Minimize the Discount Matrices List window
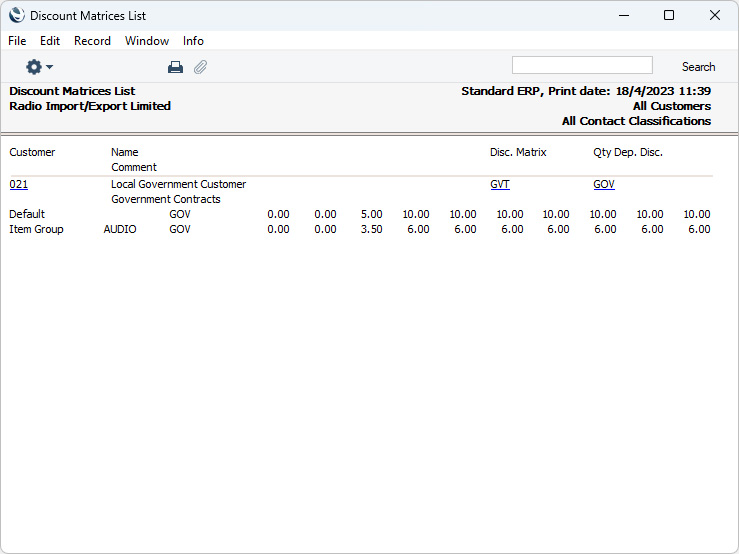The image size is (739, 554). coord(624,16)
